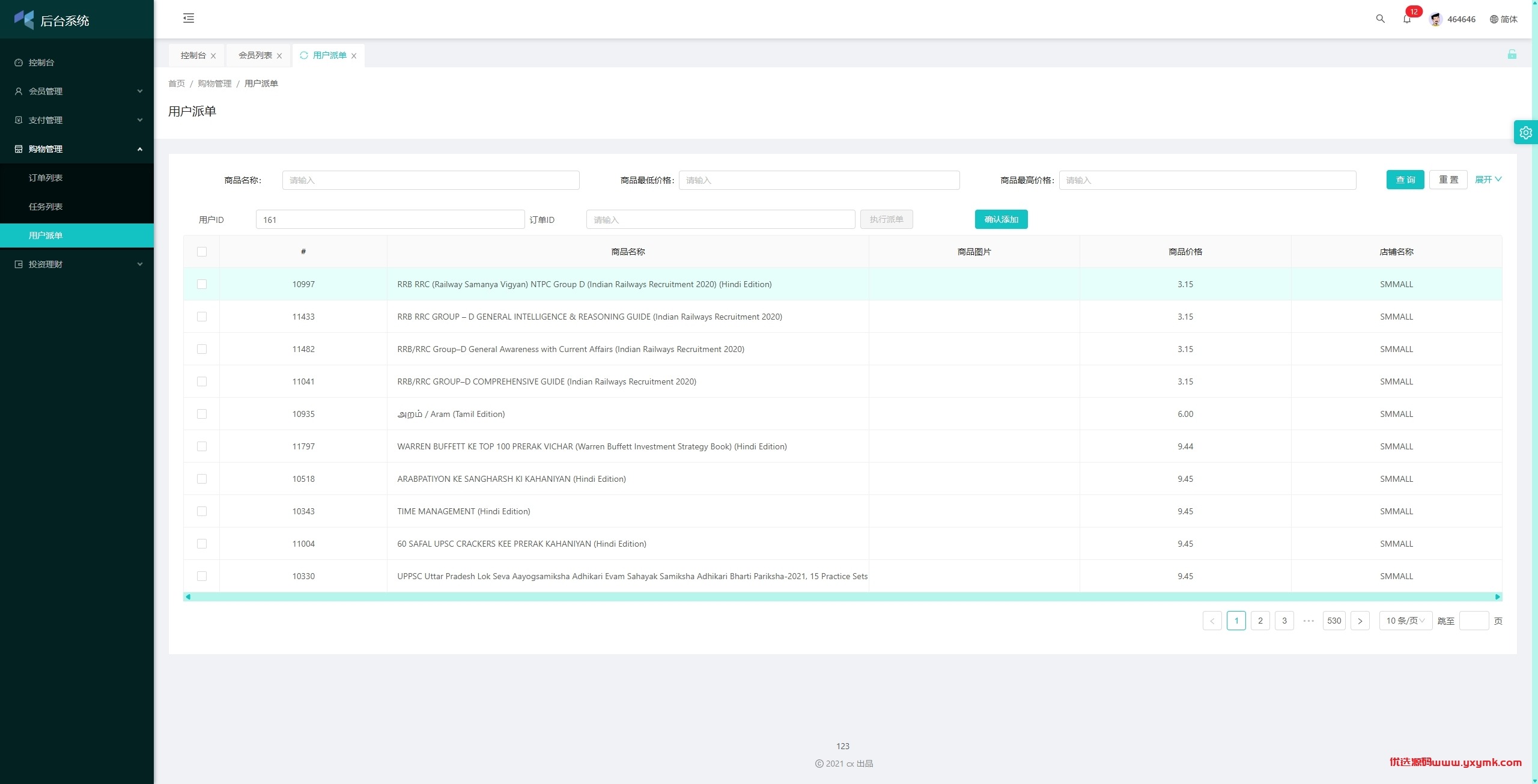Screen dimensions: 1538x784
Task: Click the 跳至 page jump input
Action: point(1474,621)
